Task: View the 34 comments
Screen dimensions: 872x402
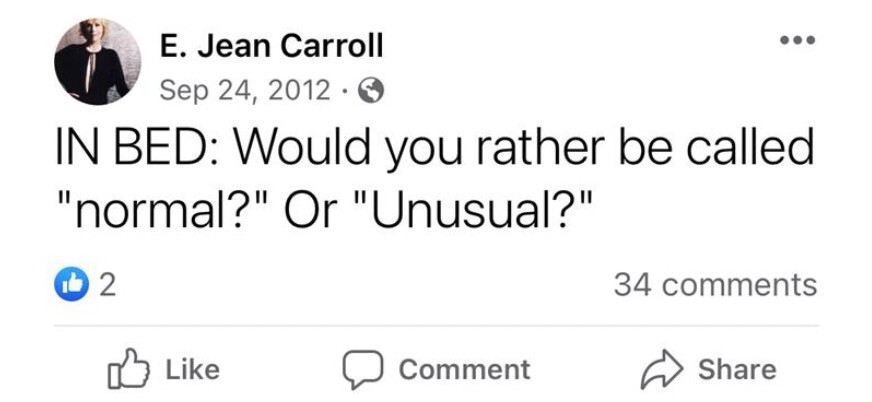Action: 715,285
